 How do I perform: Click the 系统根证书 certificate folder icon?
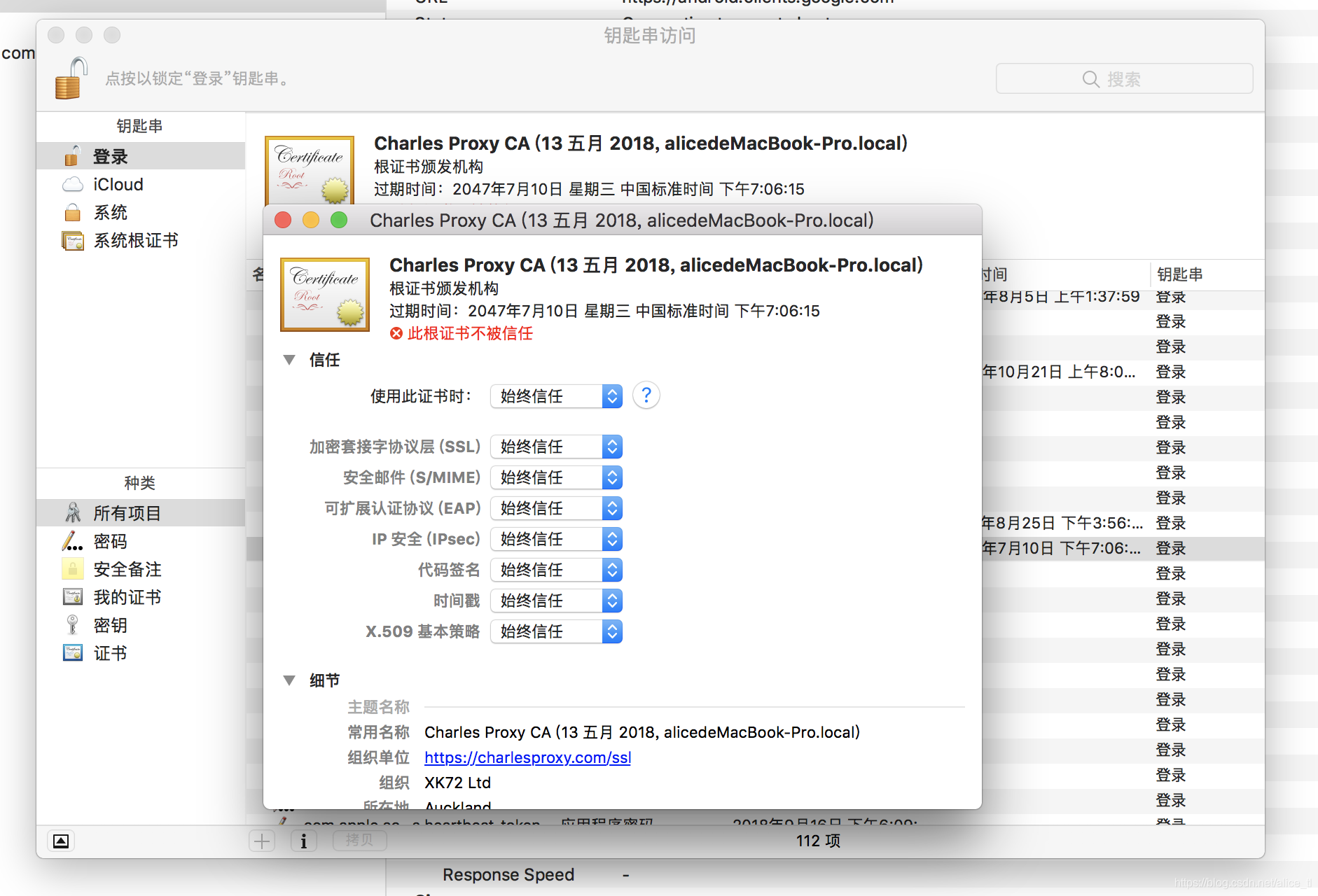[73, 241]
